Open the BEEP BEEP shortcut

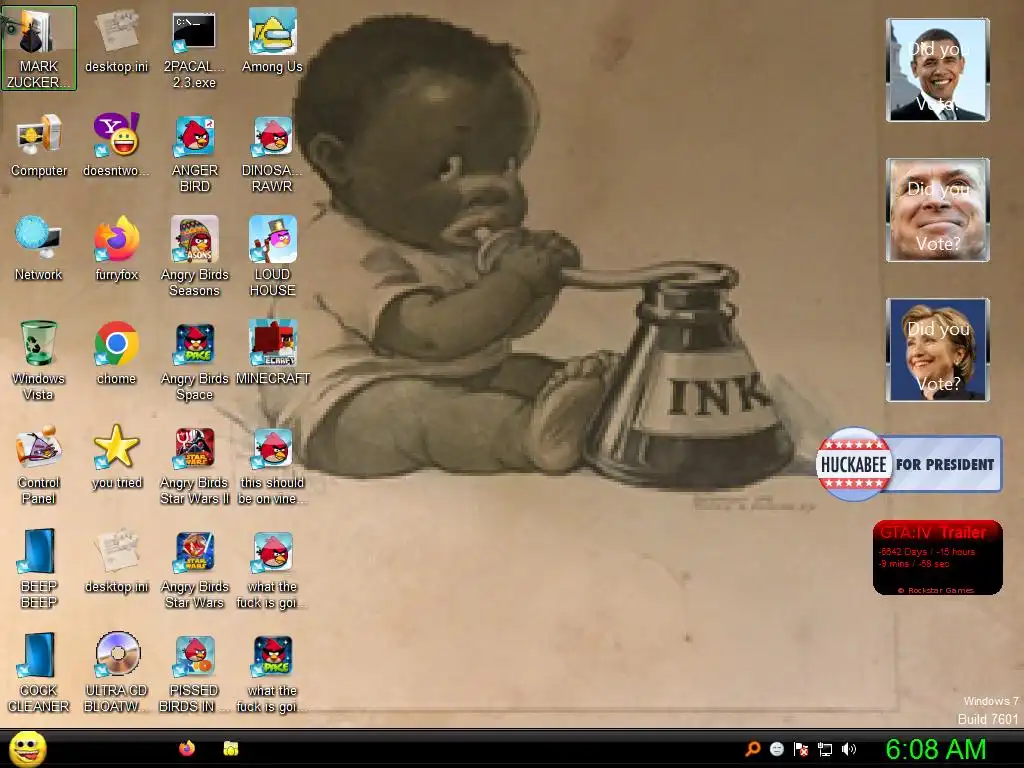pyautogui.click(x=39, y=569)
